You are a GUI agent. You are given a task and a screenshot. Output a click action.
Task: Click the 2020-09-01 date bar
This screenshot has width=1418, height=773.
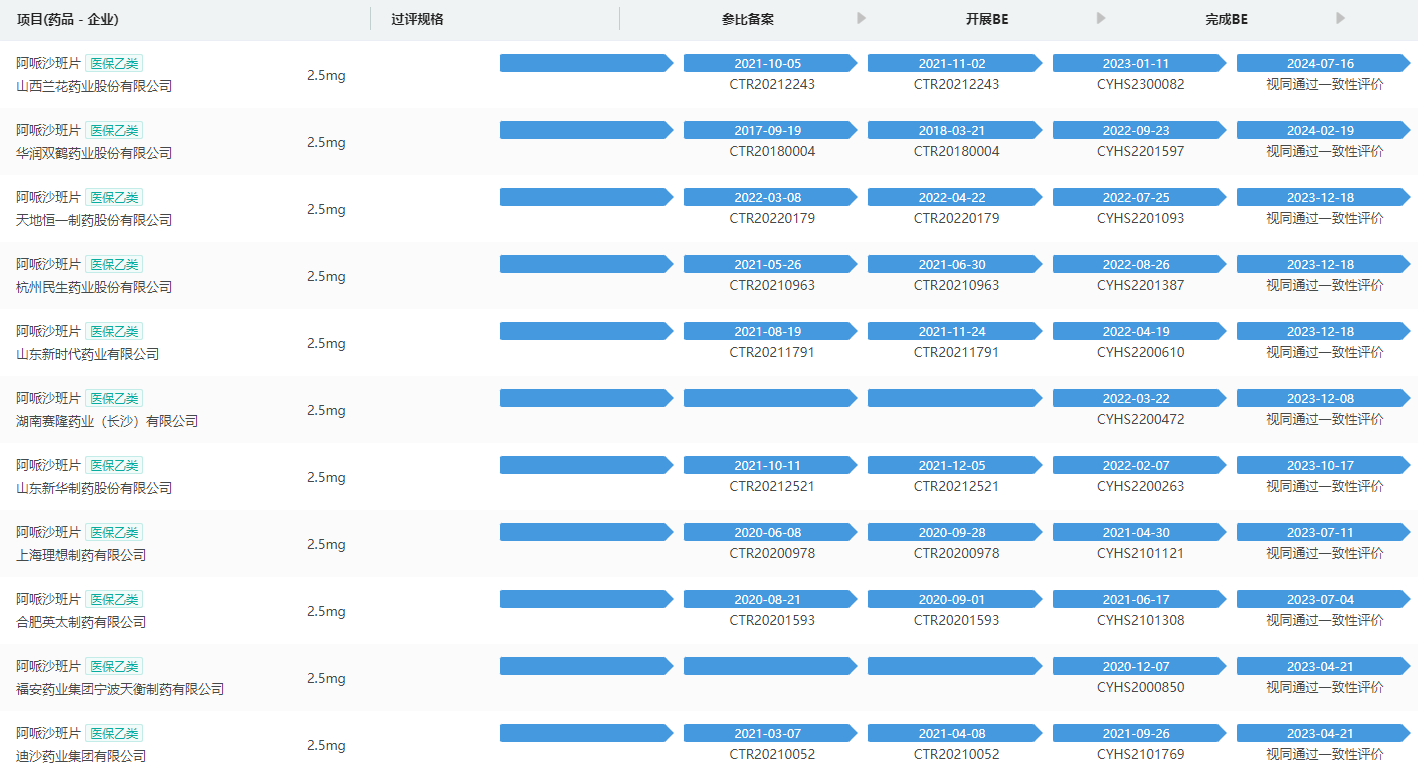(955, 599)
